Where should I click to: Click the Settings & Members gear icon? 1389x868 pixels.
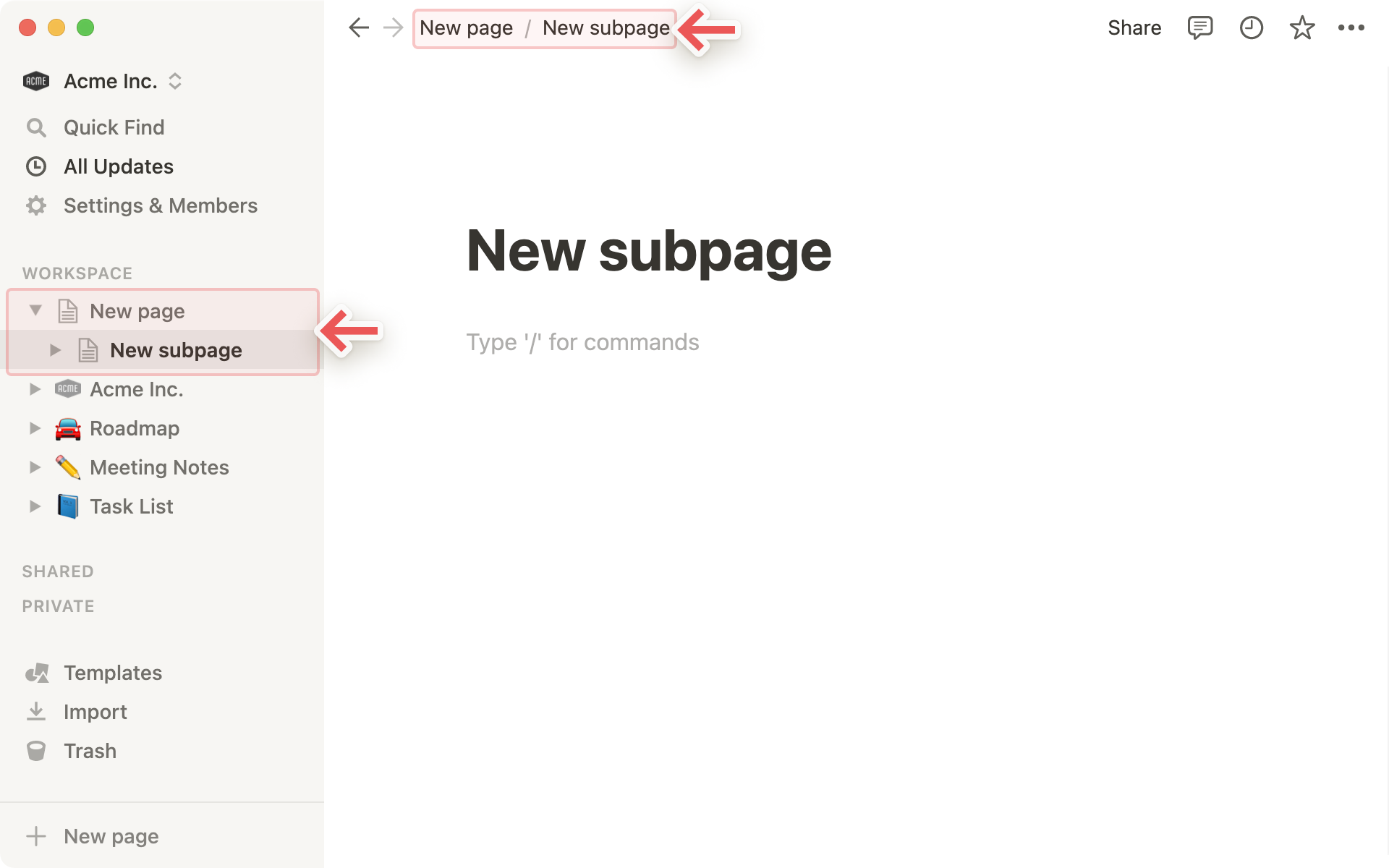(36, 206)
